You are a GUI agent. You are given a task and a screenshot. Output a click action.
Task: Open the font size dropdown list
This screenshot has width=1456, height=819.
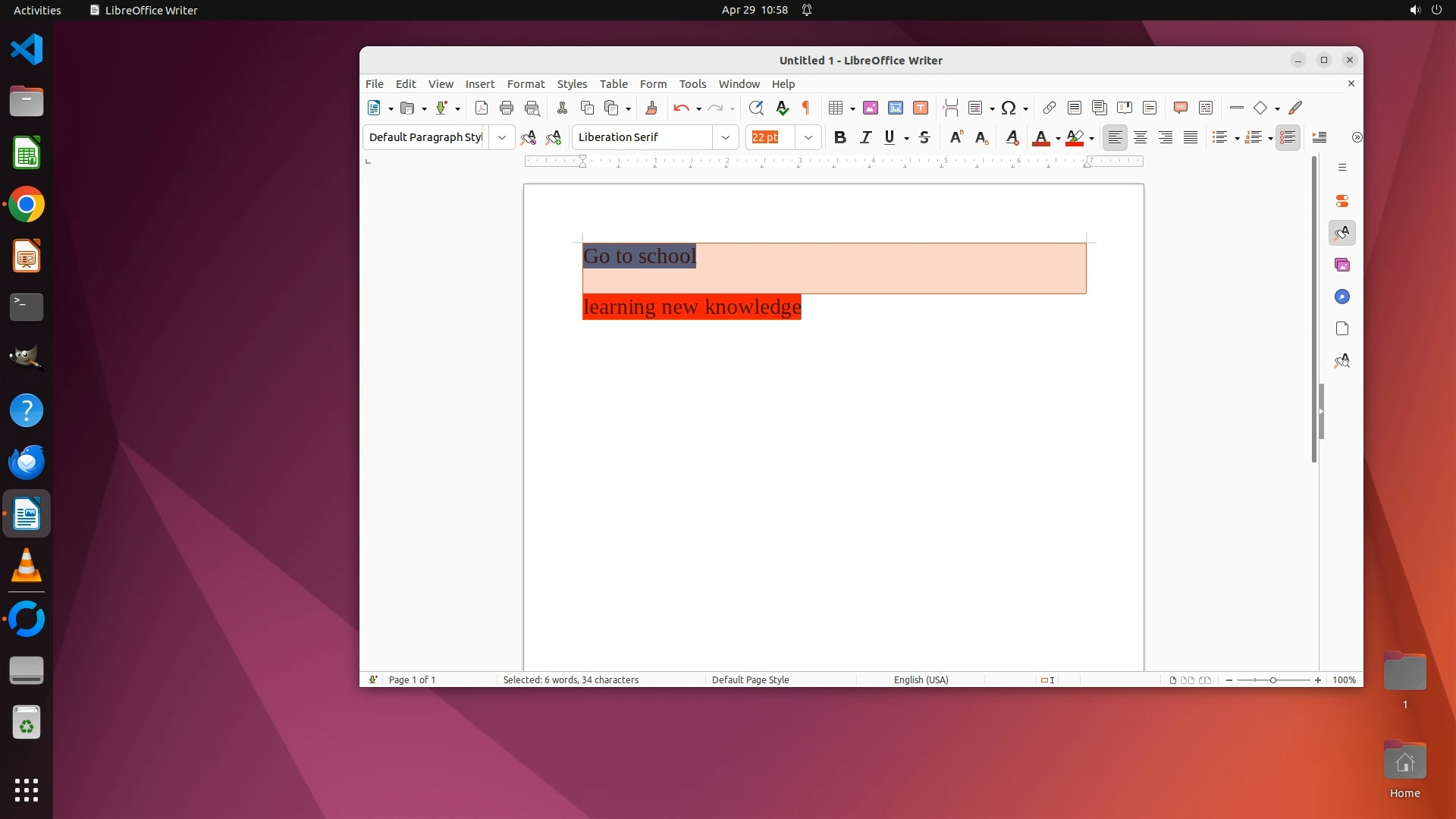[808, 137]
